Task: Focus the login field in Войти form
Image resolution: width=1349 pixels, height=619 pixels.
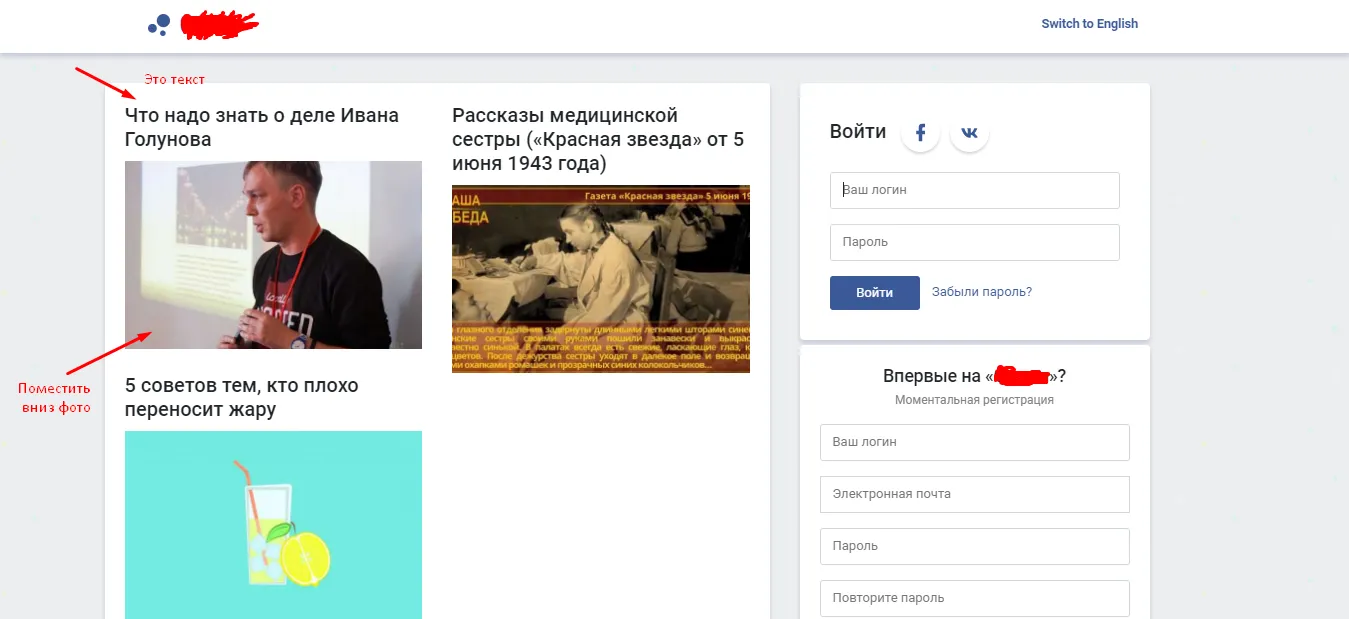Action: pyautogui.click(x=975, y=190)
